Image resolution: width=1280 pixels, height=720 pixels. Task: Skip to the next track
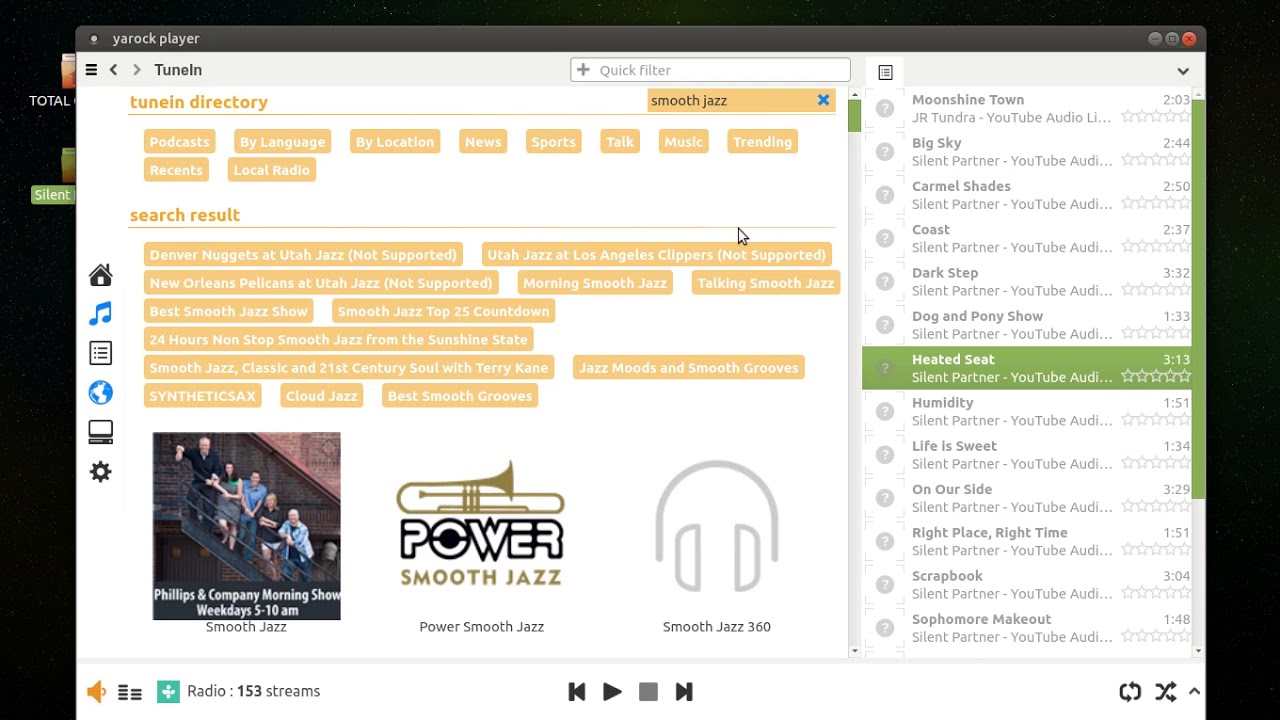684,691
